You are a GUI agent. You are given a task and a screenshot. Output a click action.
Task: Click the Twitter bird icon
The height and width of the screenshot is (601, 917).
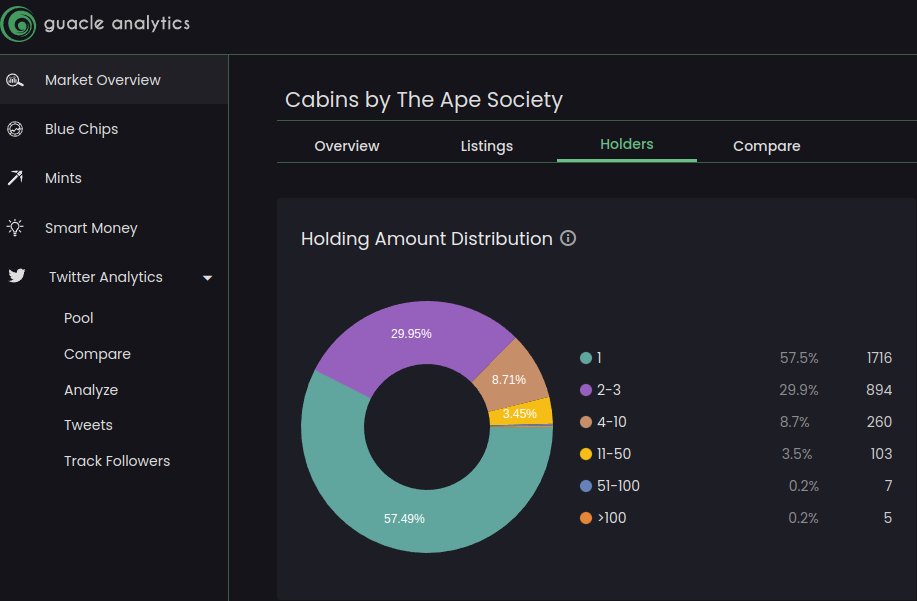click(x=17, y=275)
